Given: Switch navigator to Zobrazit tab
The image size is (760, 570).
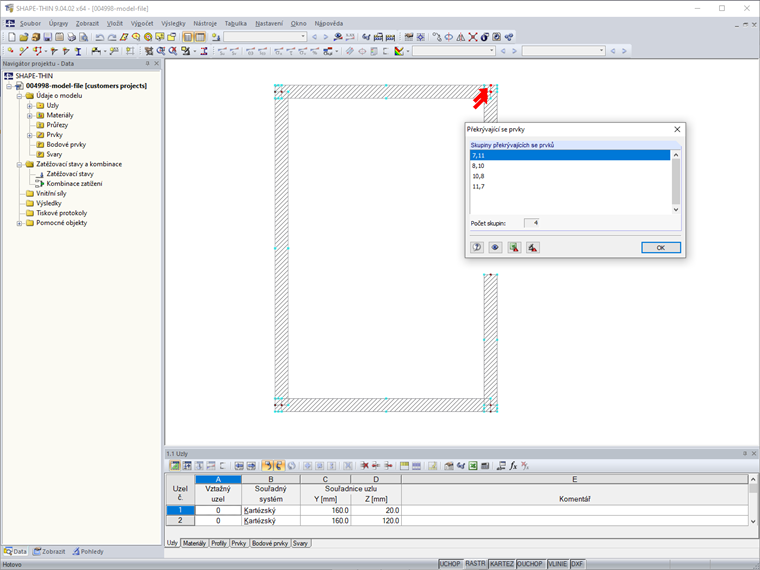Looking at the screenshot, I should click(x=49, y=552).
